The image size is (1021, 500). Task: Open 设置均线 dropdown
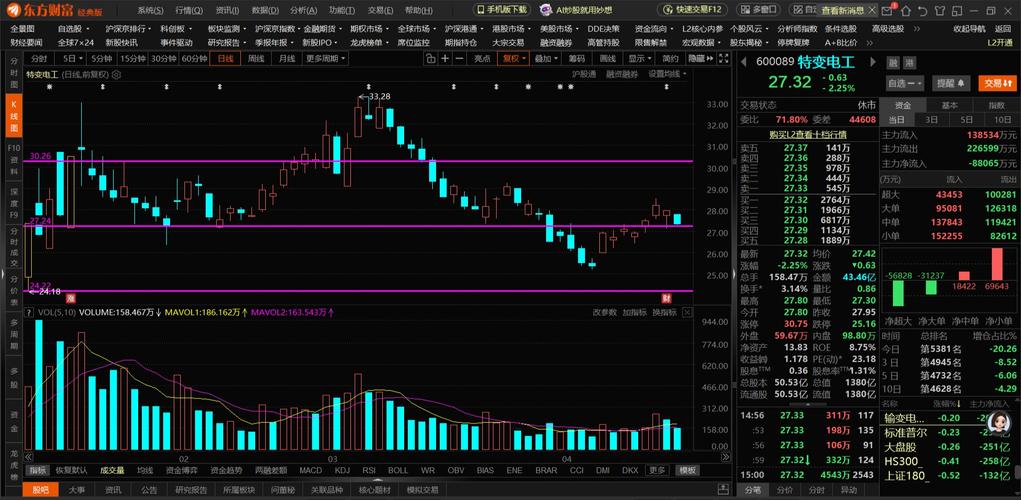click(667, 74)
